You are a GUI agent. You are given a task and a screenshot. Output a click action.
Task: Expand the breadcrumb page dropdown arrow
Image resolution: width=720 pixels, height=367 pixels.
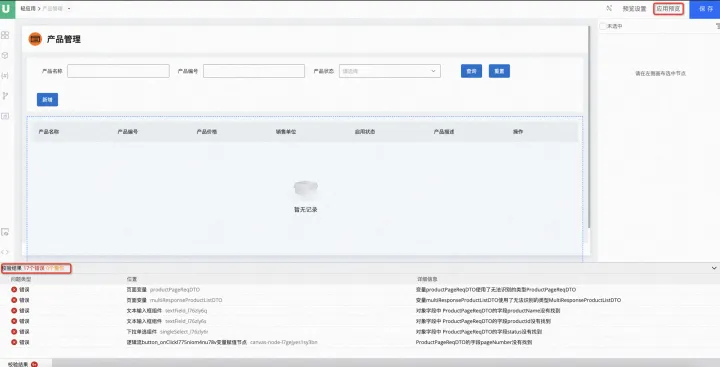click(x=69, y=9)
